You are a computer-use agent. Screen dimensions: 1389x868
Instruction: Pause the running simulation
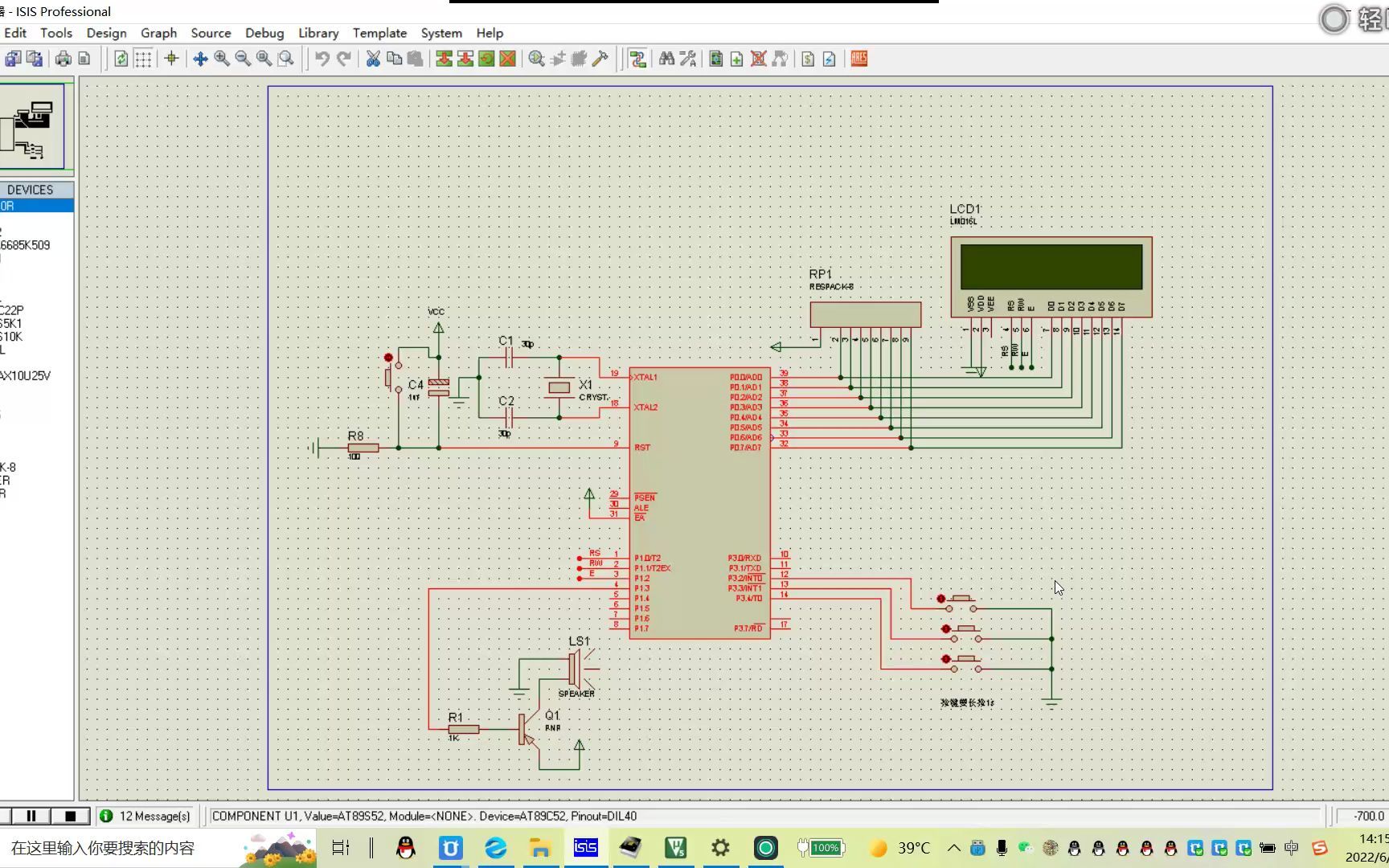pyautogui.click(x=32, y=816)
